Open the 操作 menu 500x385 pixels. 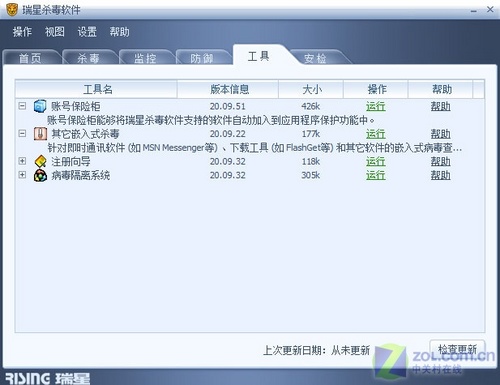coord(22,32)
